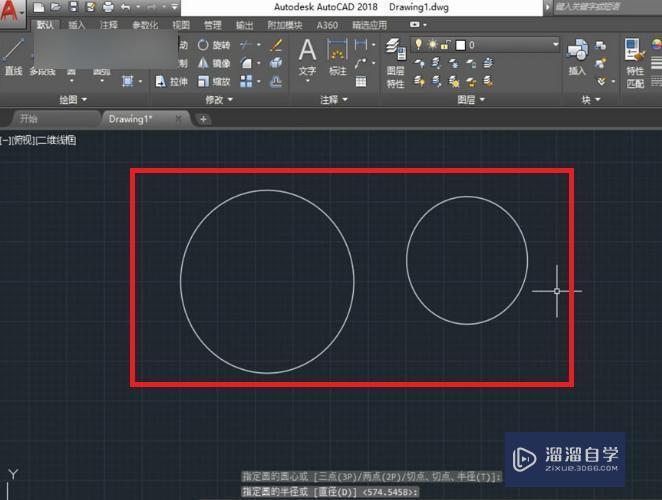This screenshot has width=662, height=500.
Task: Click the layer Freeze tool icon
Action: pyautogui.click(x=454, y=63)
